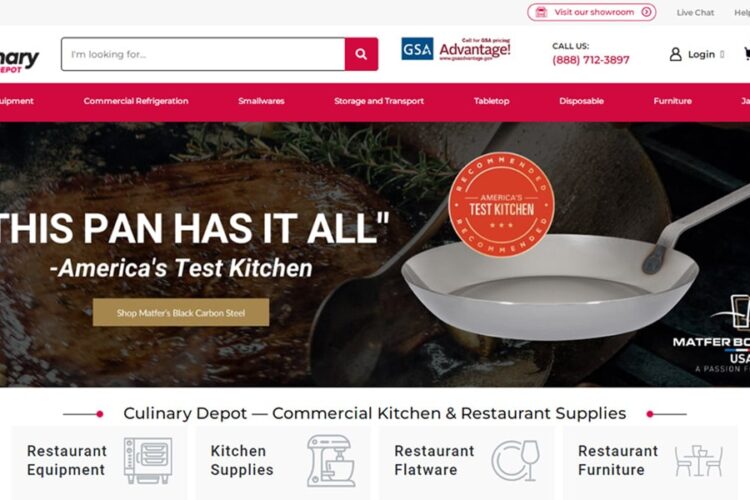
Task: Click the user profile icon beside Login
Action: (x=675, y=54)
